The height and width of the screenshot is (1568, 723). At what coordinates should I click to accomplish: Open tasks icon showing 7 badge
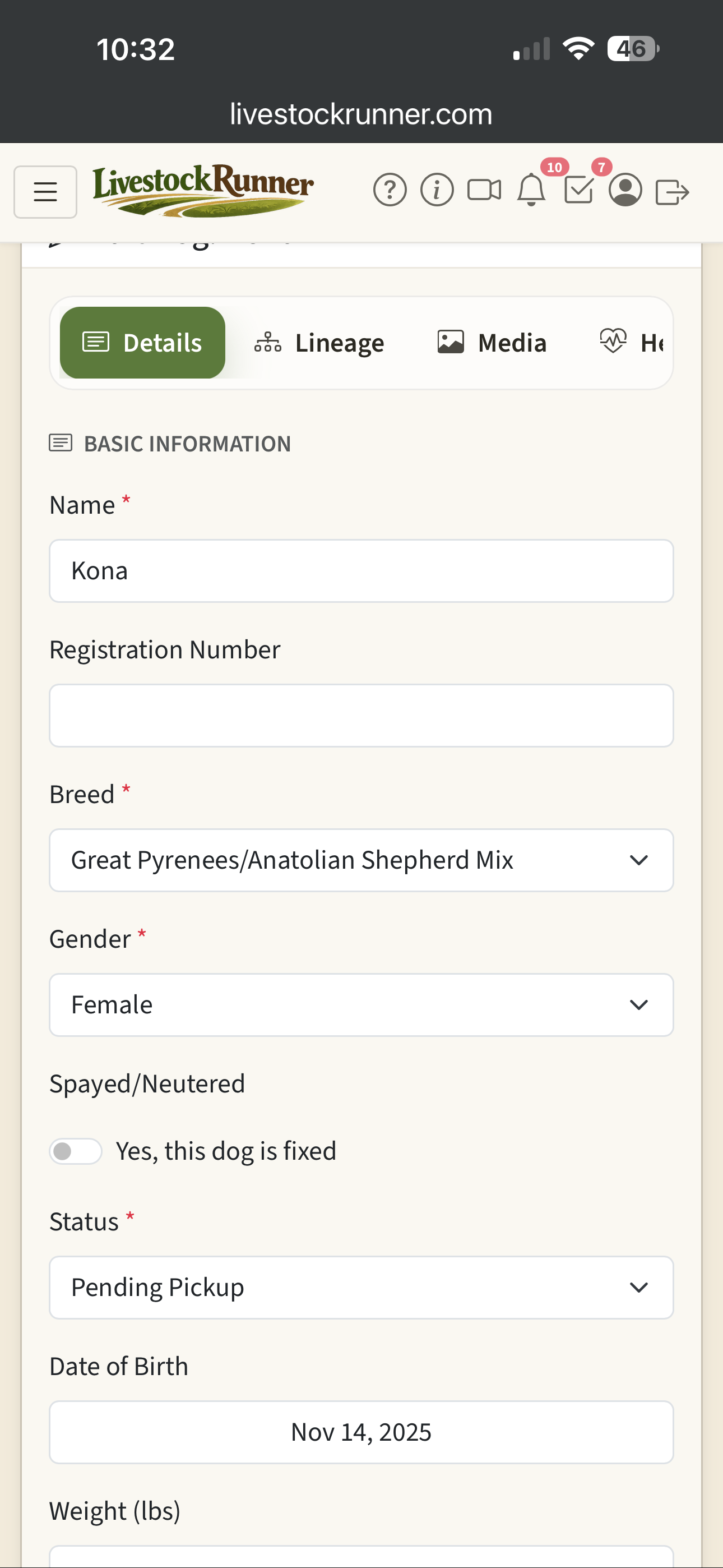tap(577, 192)
